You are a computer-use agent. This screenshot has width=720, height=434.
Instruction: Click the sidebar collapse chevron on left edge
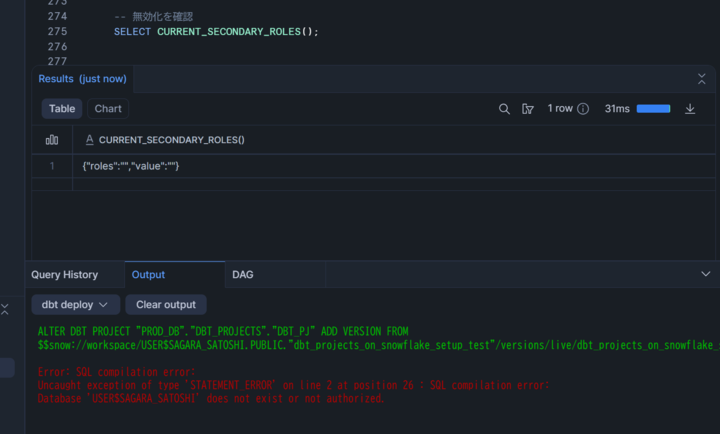(5, 310)
